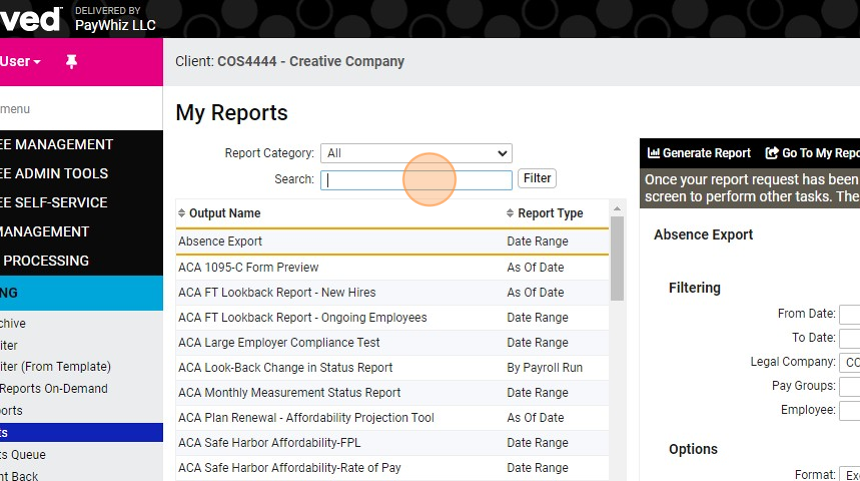Select the Absence Export report row
860x481 pixels.
click(220, 242)
